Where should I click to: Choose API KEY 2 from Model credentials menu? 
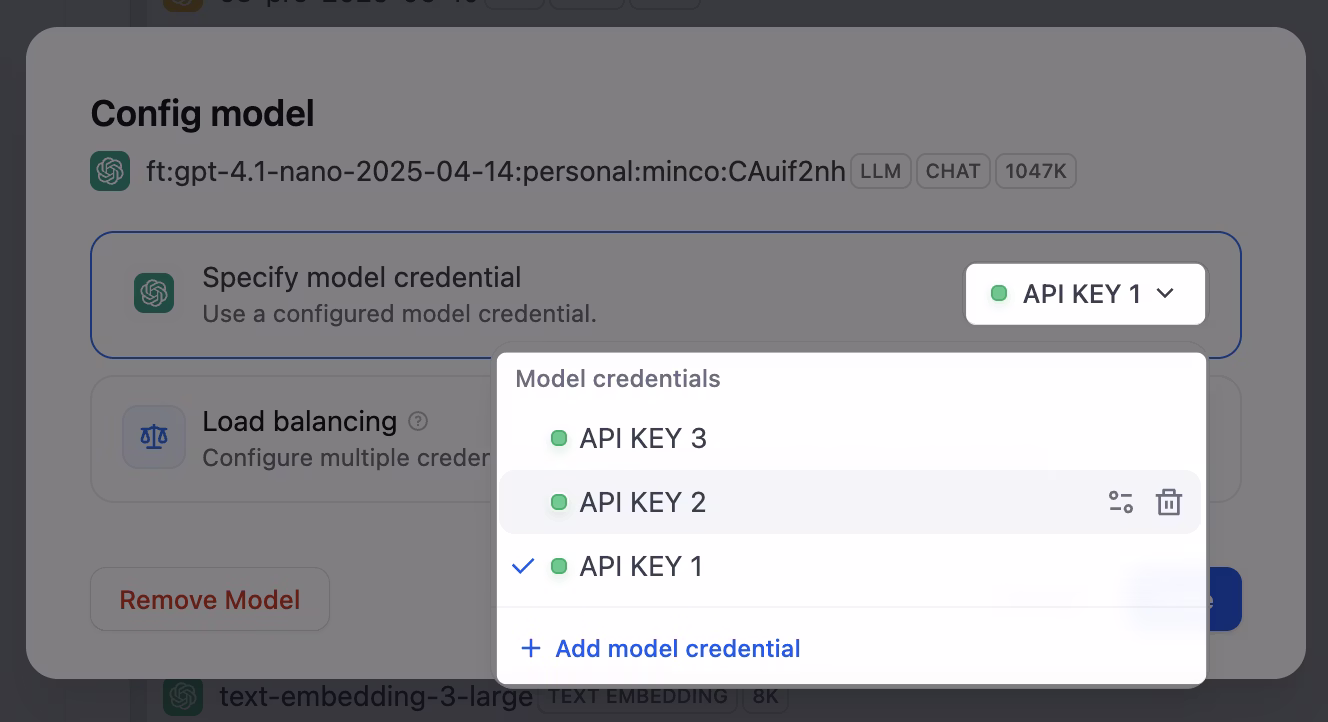point(643,502)
